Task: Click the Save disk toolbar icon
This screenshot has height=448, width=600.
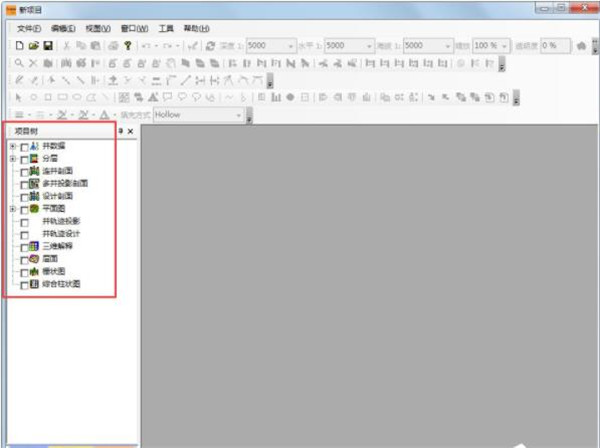Action: [x=47, y=46]
